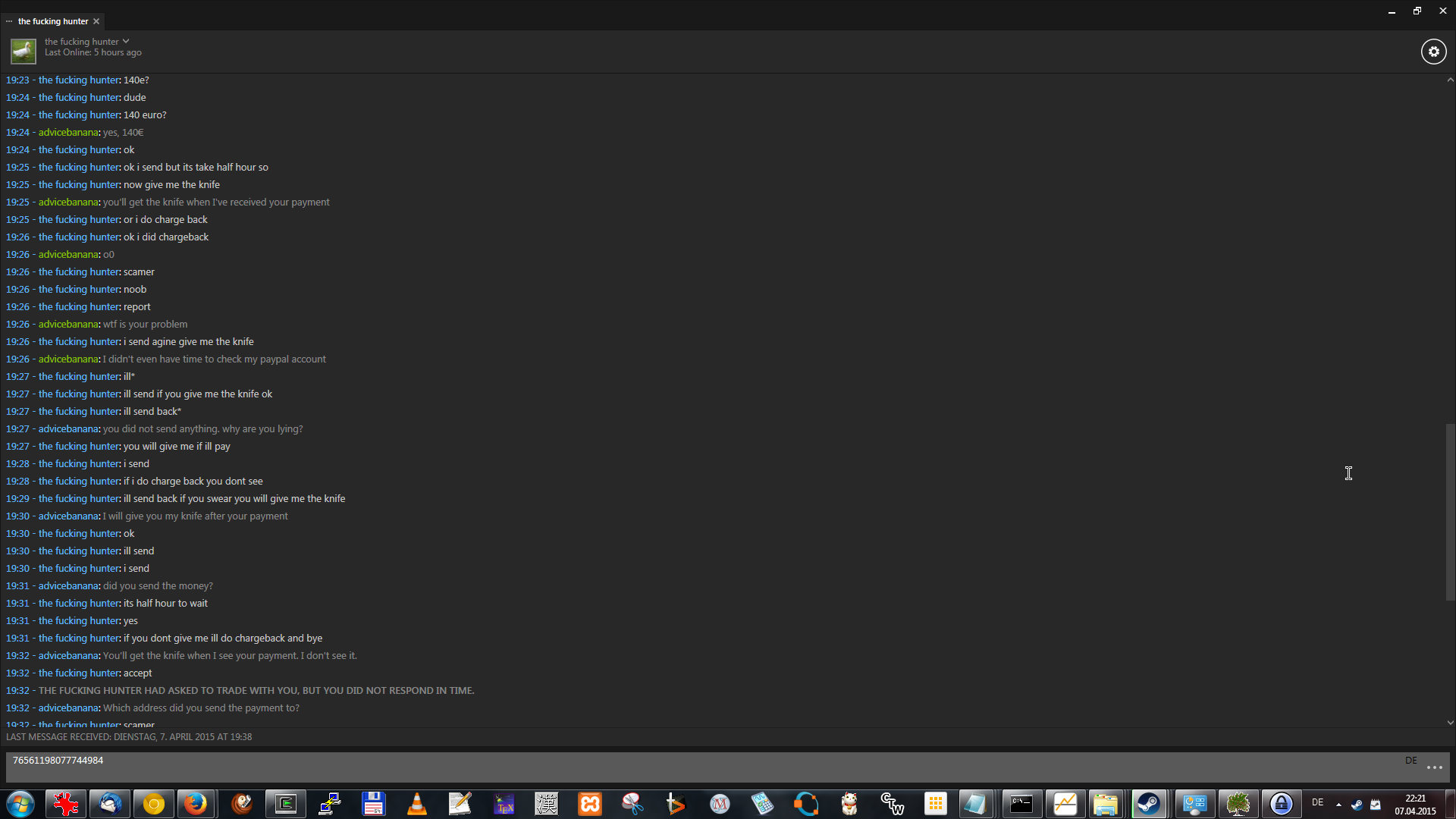Click the ellipsis button in message box
Viewport: 1456px width, 819px height.
pos(1434,767)
